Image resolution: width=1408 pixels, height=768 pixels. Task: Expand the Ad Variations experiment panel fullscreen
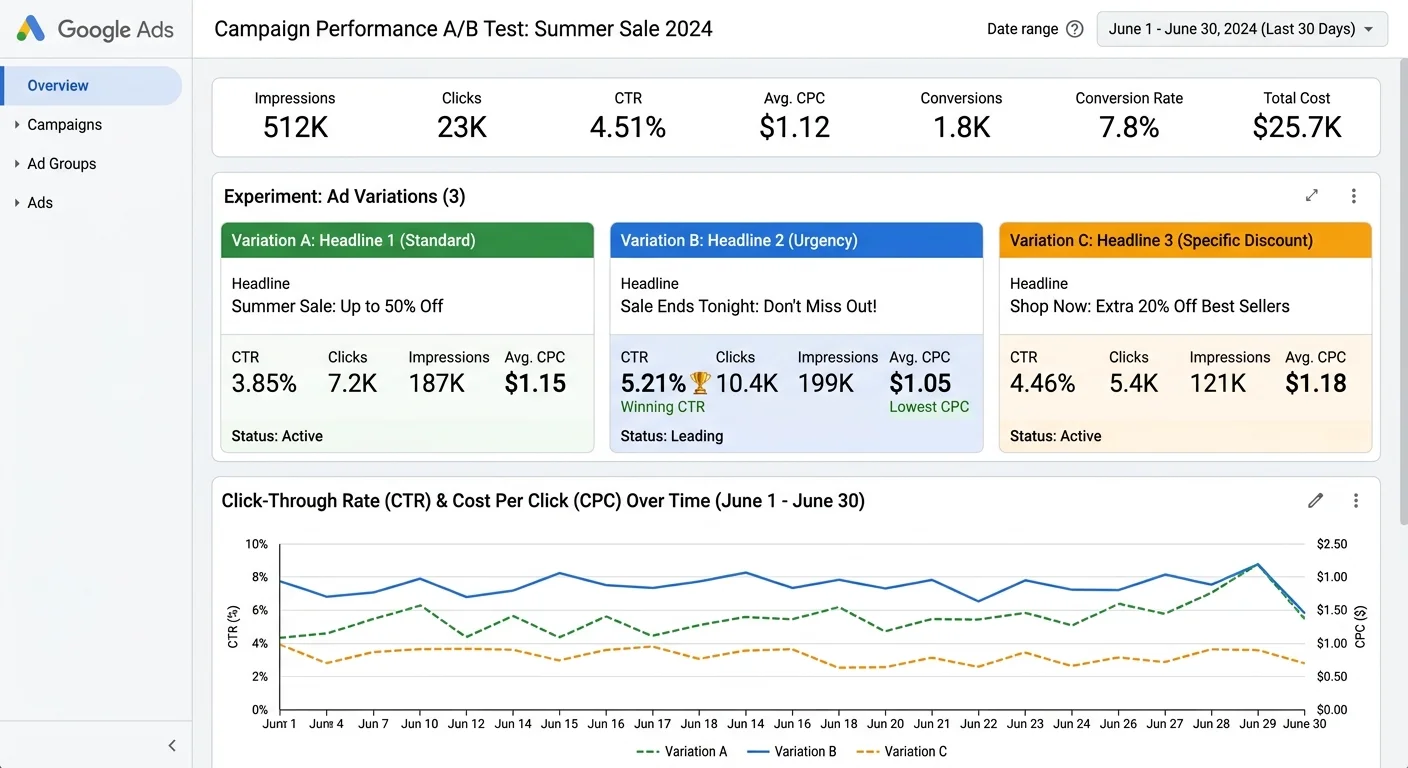[1312, 196]
